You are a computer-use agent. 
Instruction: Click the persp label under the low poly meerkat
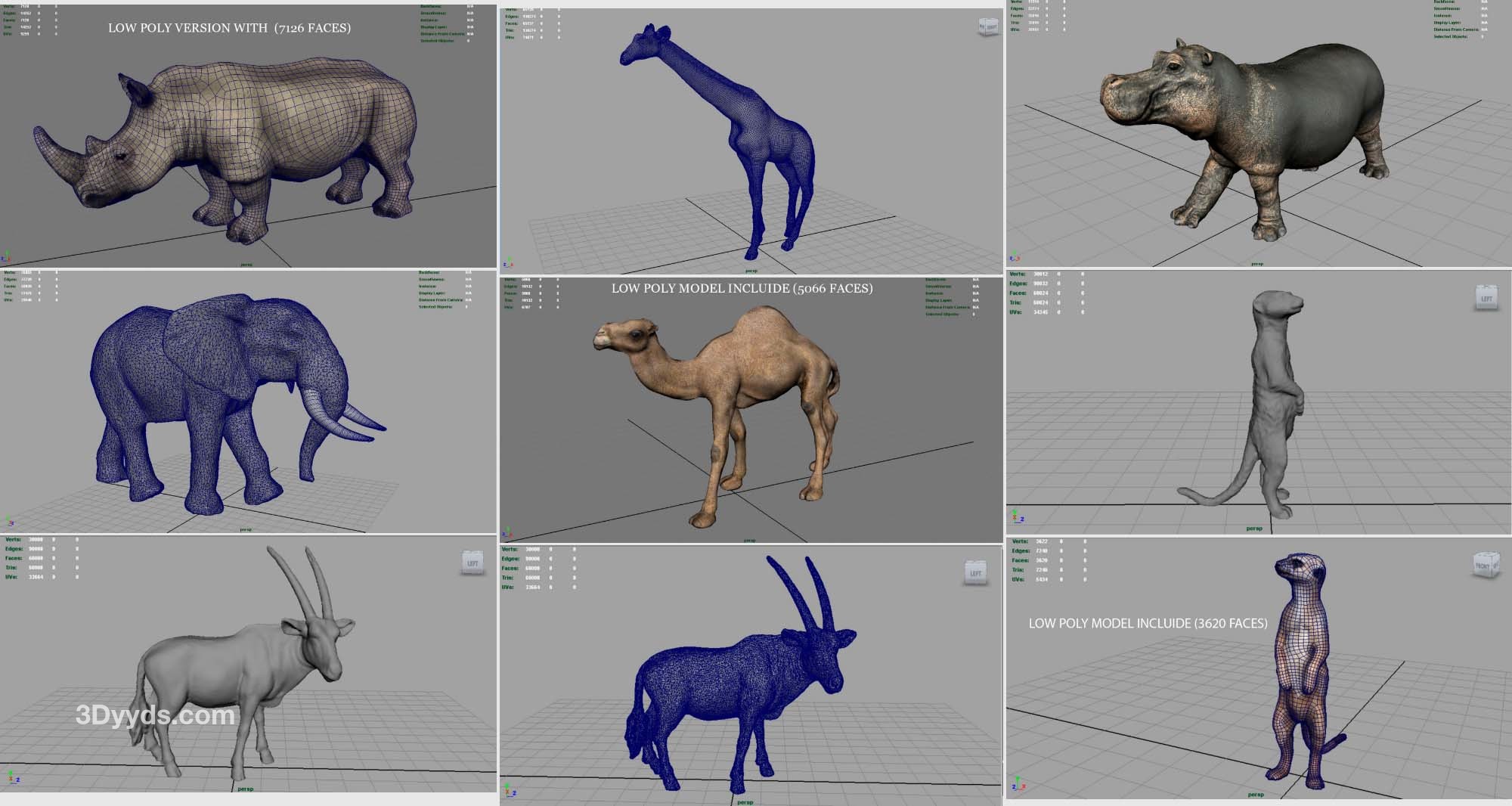[1256, 795]
